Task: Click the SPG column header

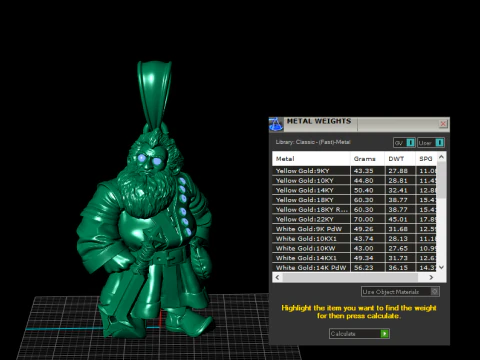Action: pos(426,159)
